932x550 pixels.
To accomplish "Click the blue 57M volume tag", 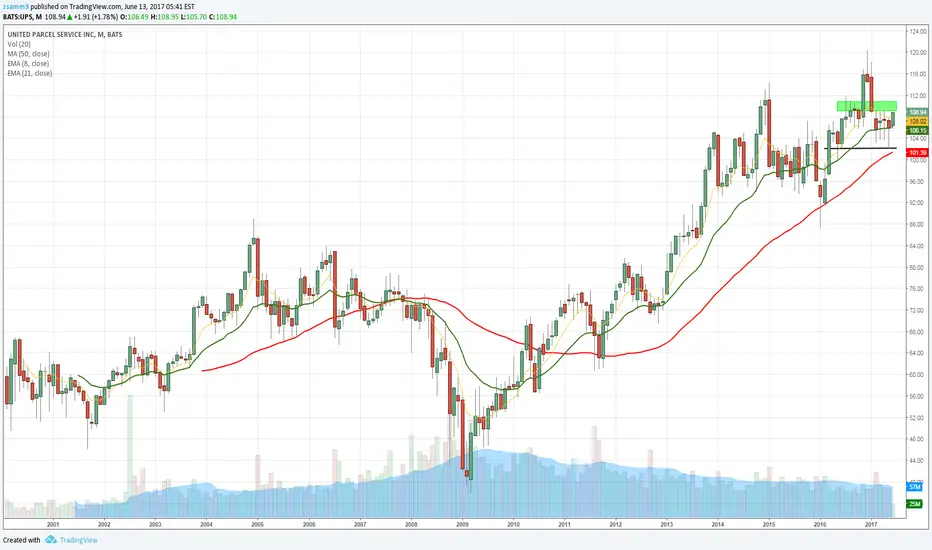I will tap(914, 487).
